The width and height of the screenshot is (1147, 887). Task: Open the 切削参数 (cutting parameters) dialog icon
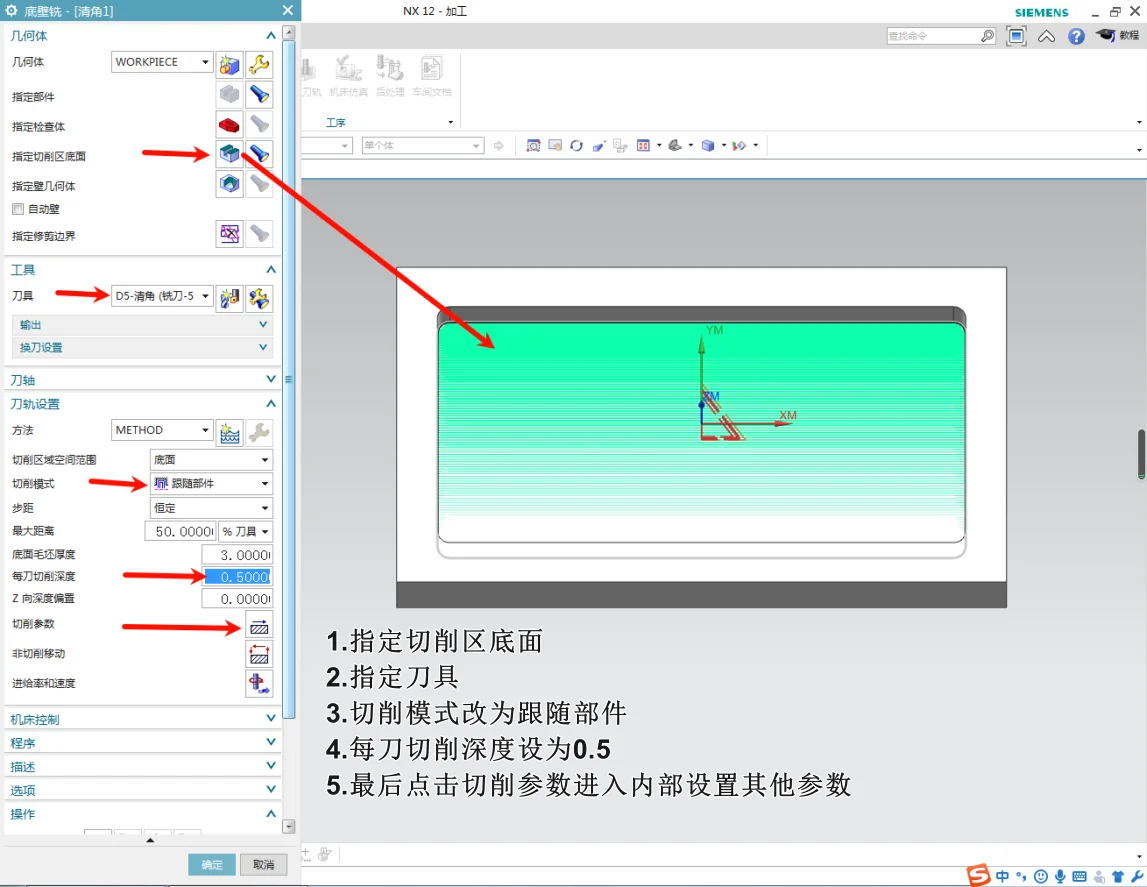259,625
